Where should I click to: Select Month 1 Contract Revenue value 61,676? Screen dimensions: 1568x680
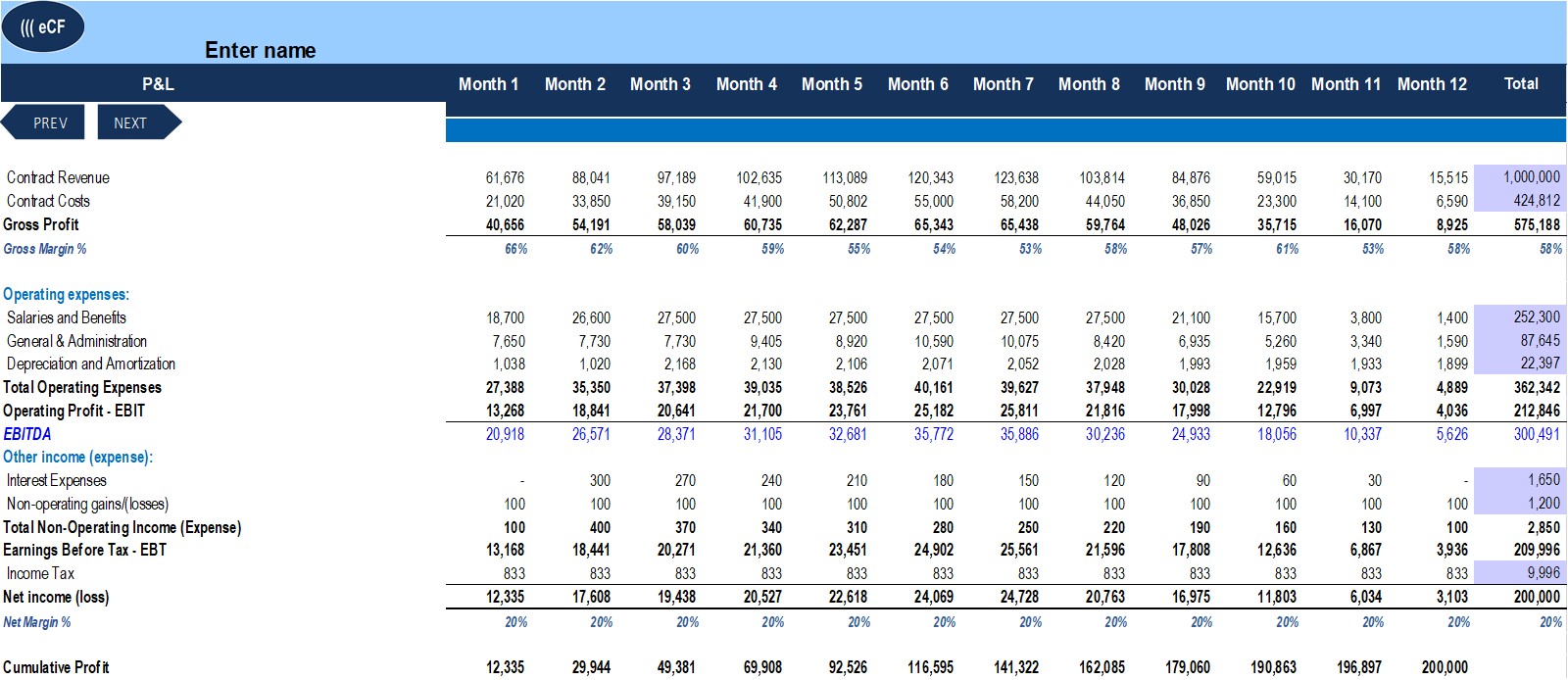(505, 177)
